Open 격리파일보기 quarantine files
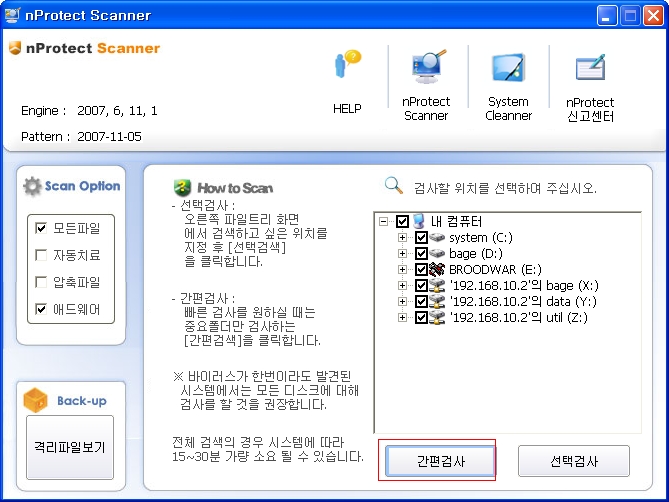 pos(70,447)
